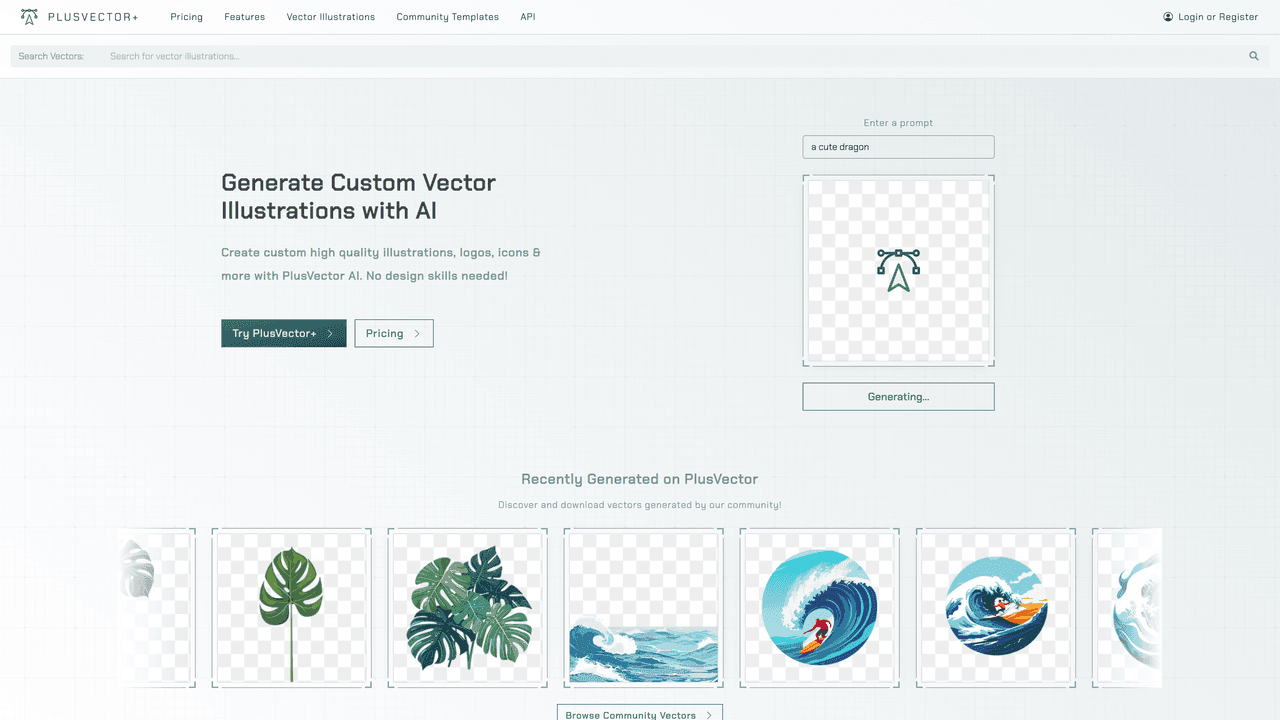The width and height of the screenshot is (1280, 720).
Task: Click Browse Community Vectors button
Action: tap(640, 714)
